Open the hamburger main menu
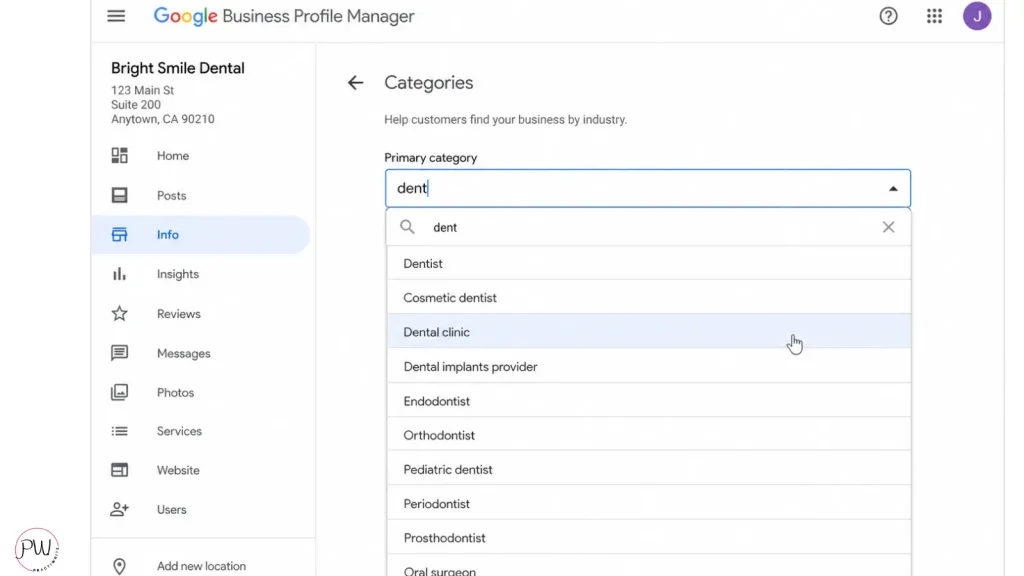The image size is (1024, 576). coord(116,16)
